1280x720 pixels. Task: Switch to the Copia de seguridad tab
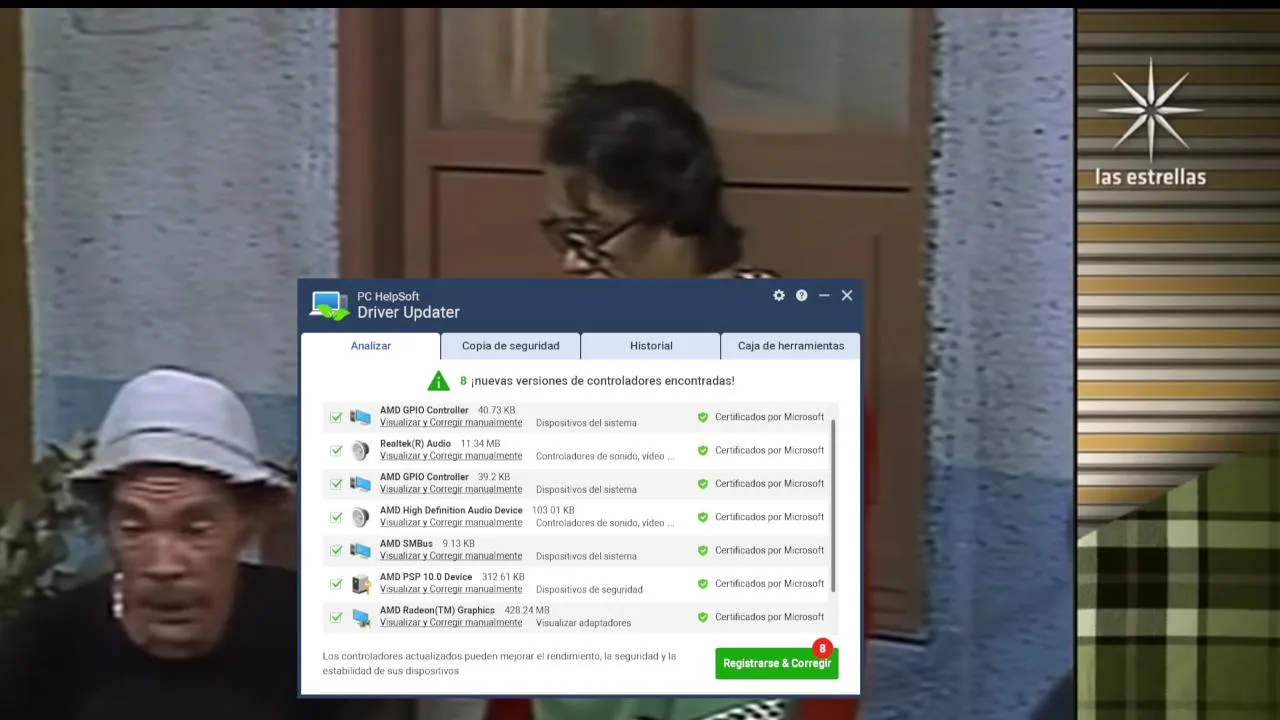[511, 346]
